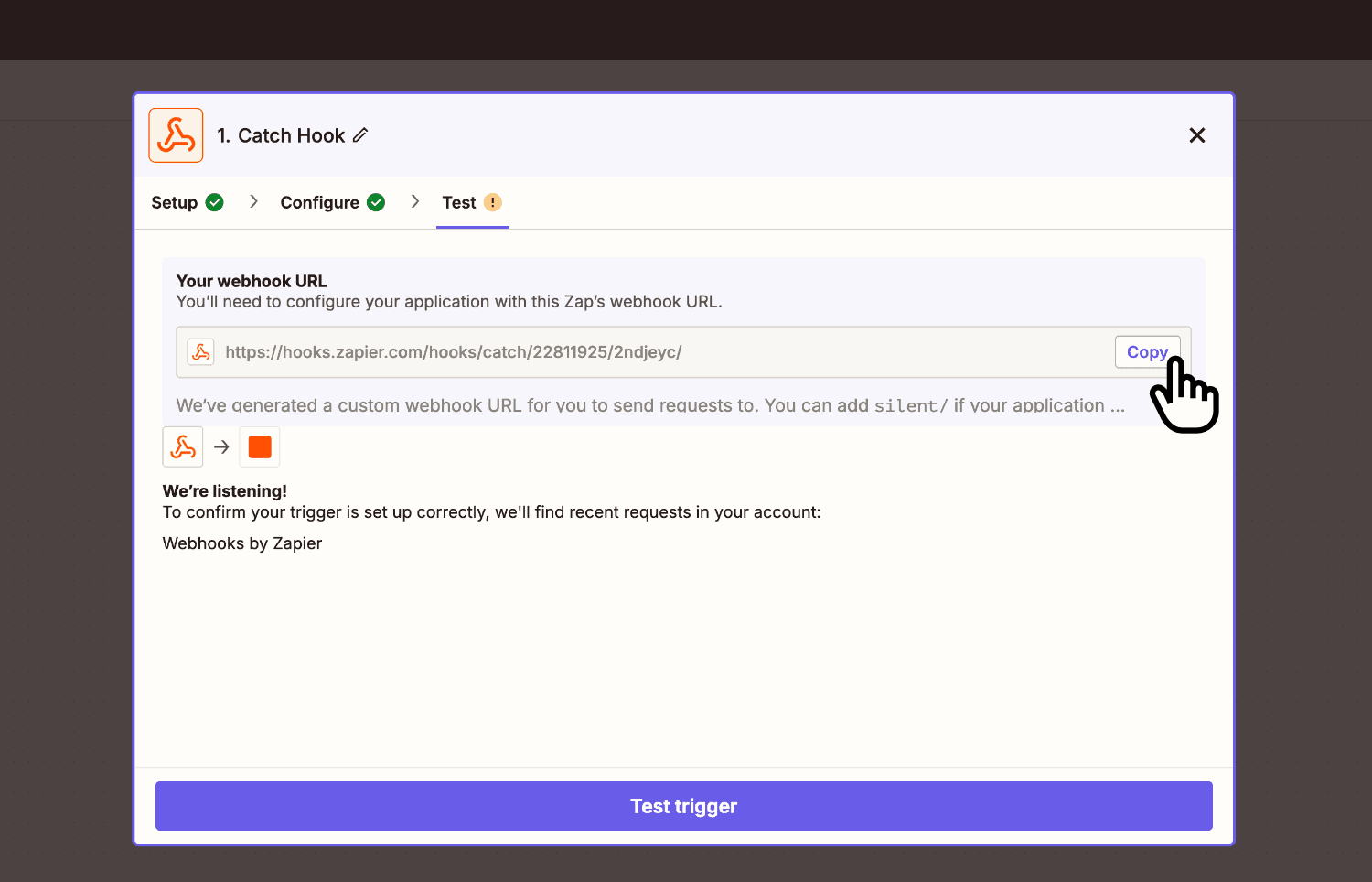Close the Catch Hook dialog
This screenshot has height=882, width=1372.
(1197, 135)
